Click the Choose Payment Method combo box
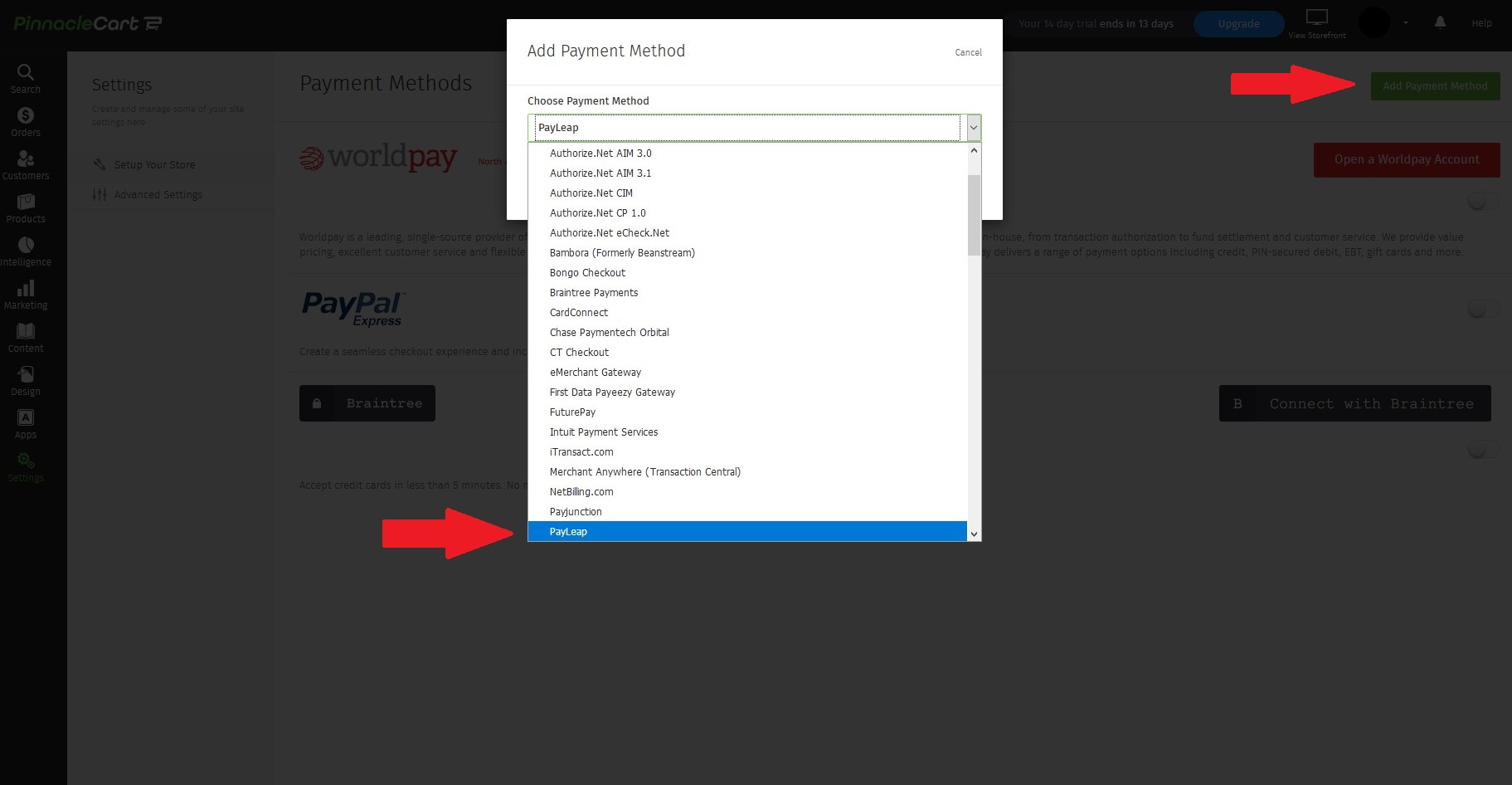 point(754,128)
